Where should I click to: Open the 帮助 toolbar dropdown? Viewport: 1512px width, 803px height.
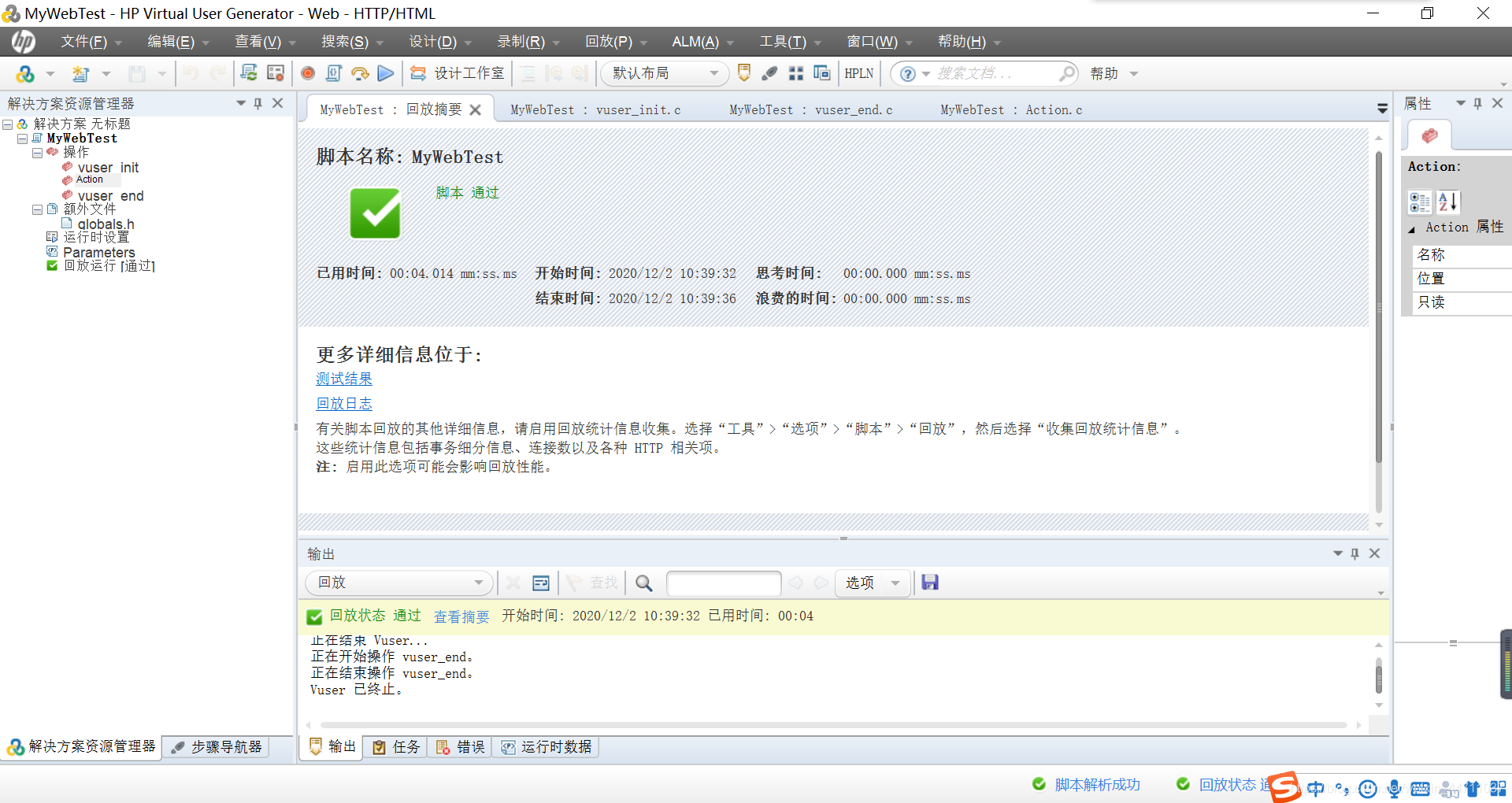pyautogui.click(x=1114, y=73)
